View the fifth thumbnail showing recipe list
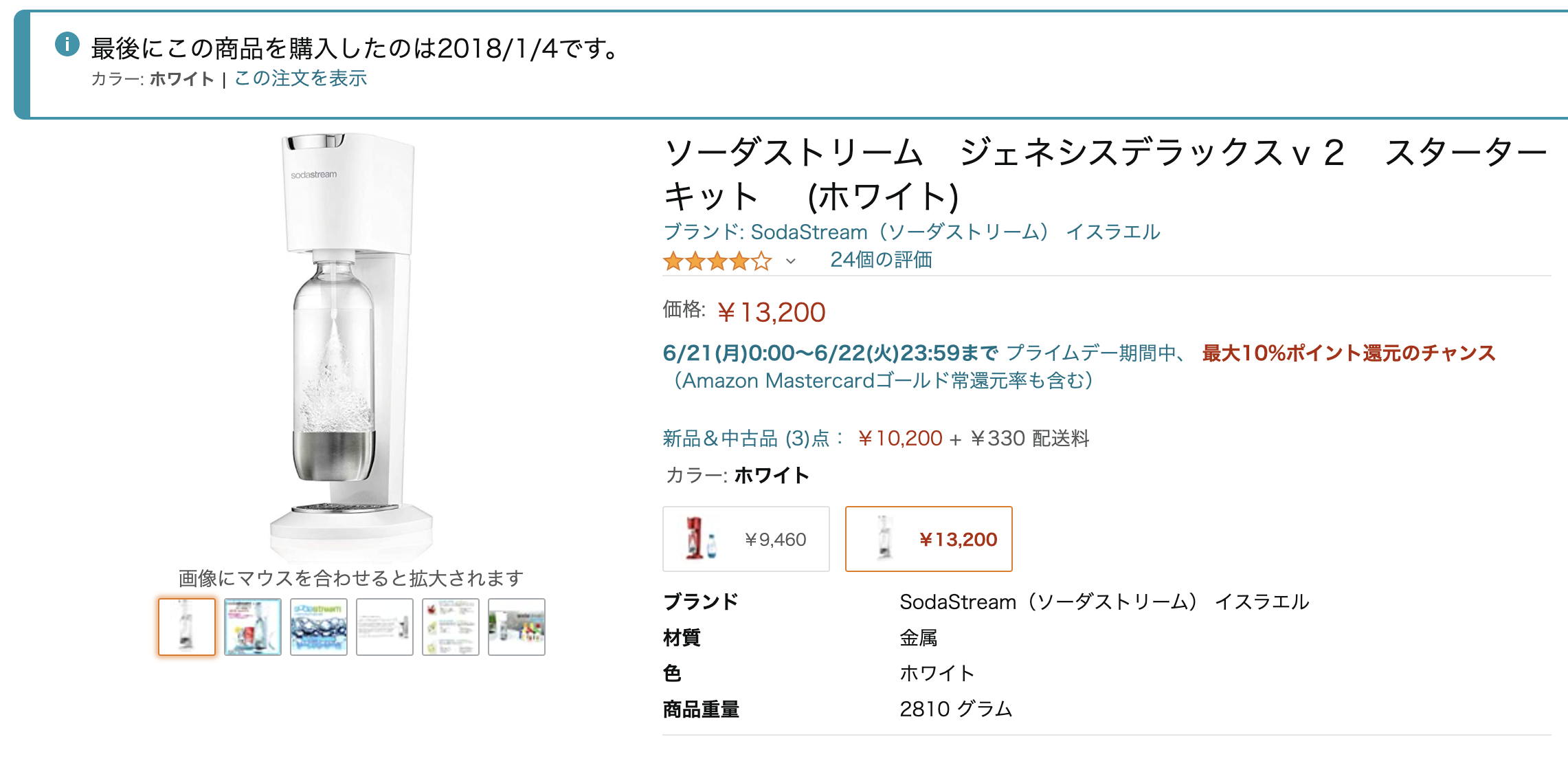 point(451,627)
